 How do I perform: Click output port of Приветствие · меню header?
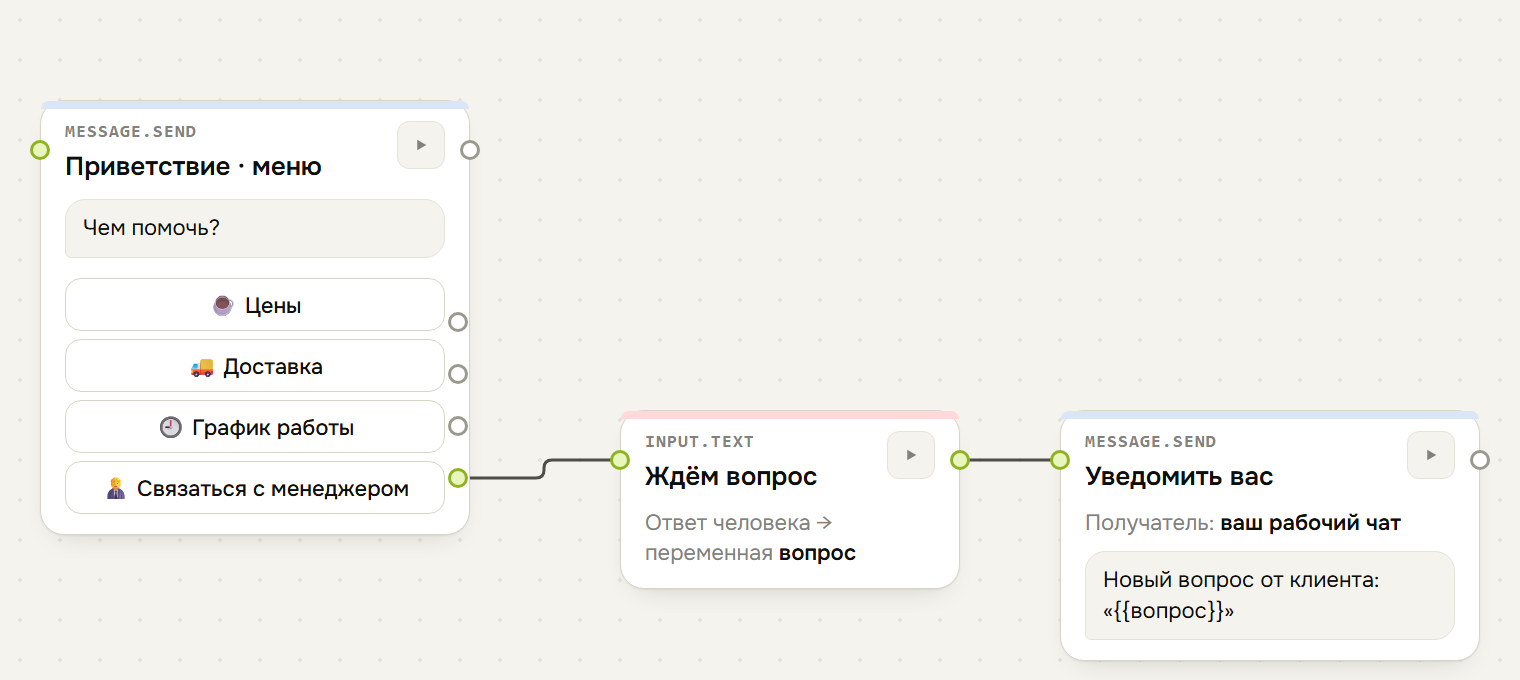tap(470, 150)
